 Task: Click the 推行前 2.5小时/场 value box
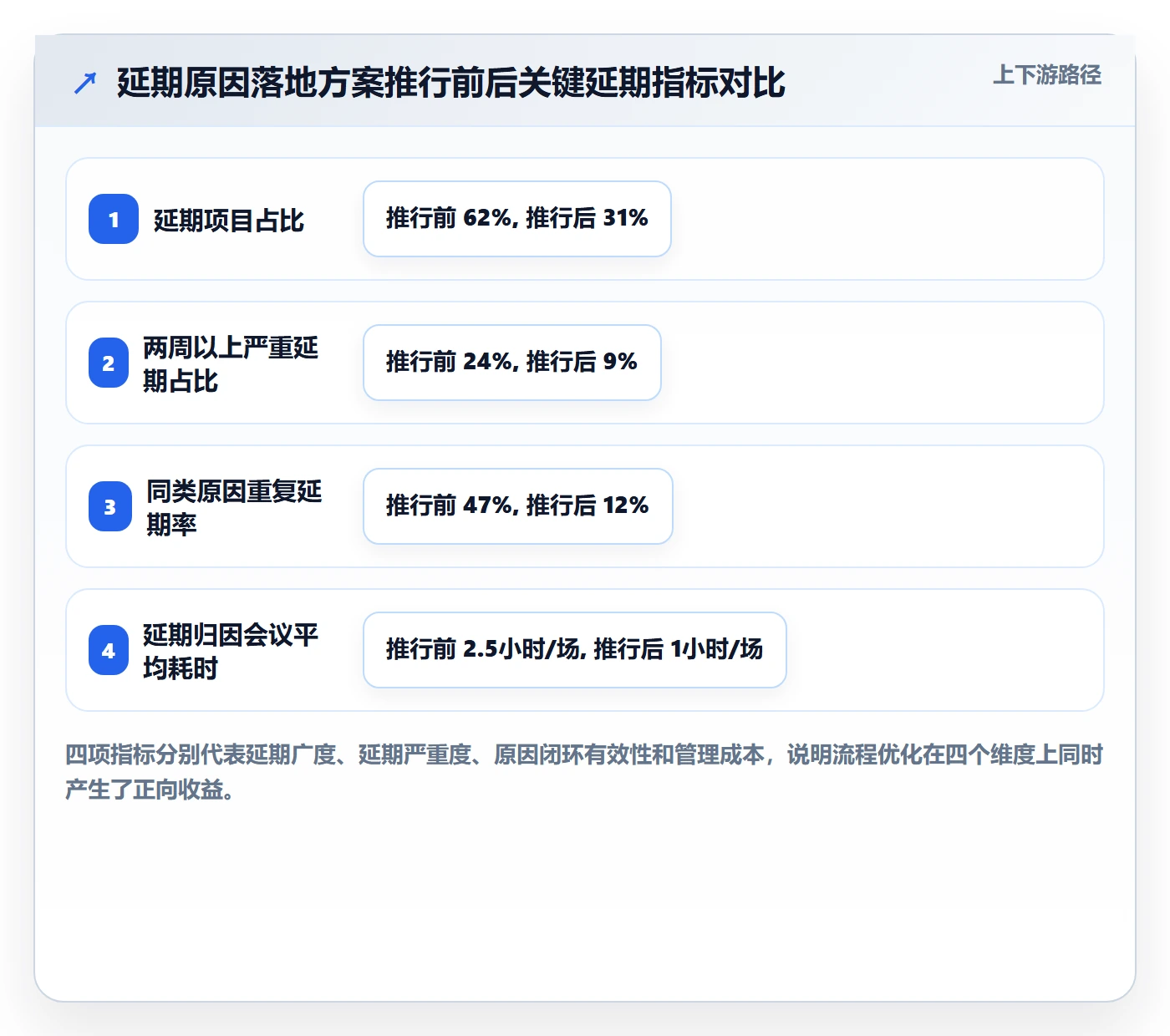[575, 650]
